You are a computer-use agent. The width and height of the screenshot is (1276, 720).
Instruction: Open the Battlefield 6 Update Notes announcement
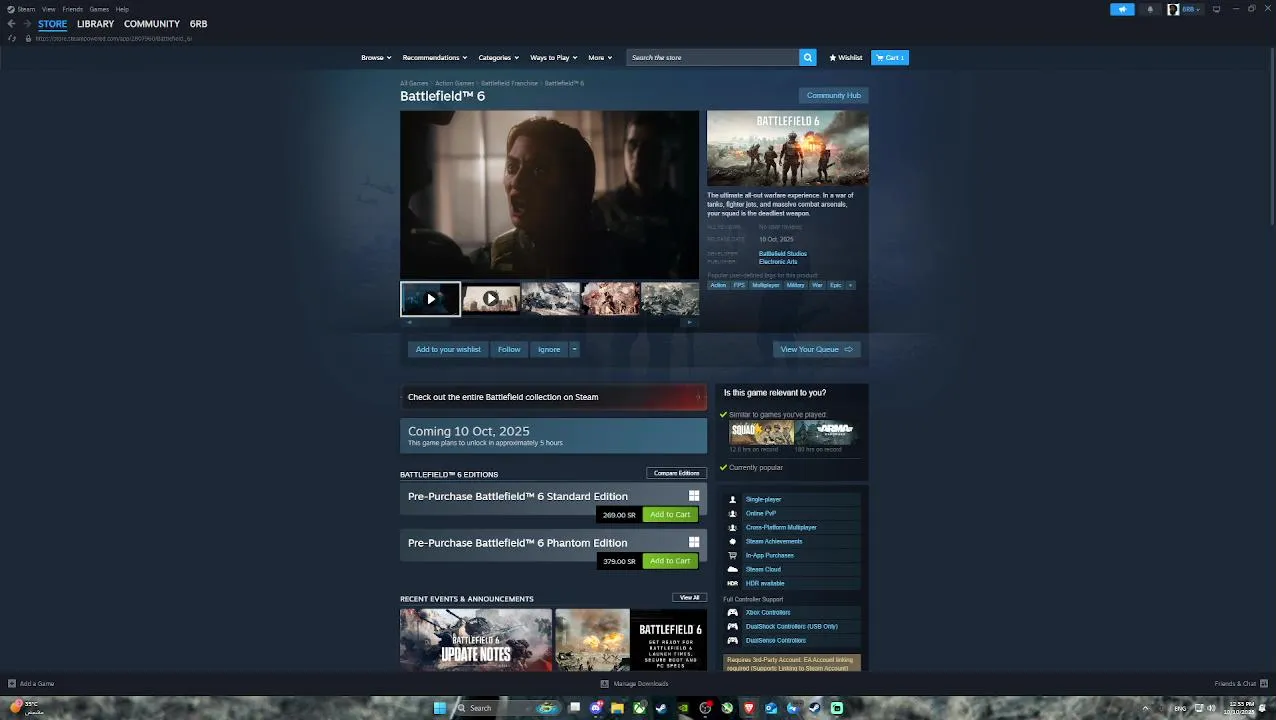(x=476, y=640)
